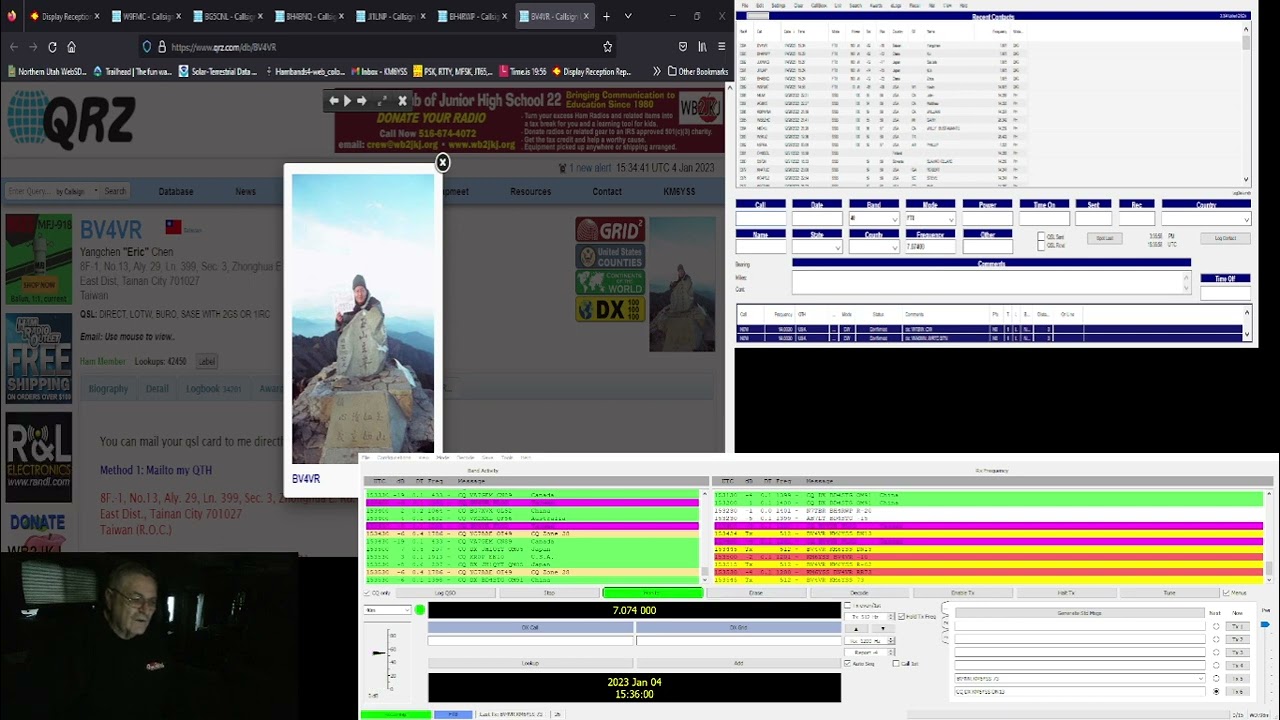
Task: Click green Monitor button in WSJT-X
Action: point(652,593)
